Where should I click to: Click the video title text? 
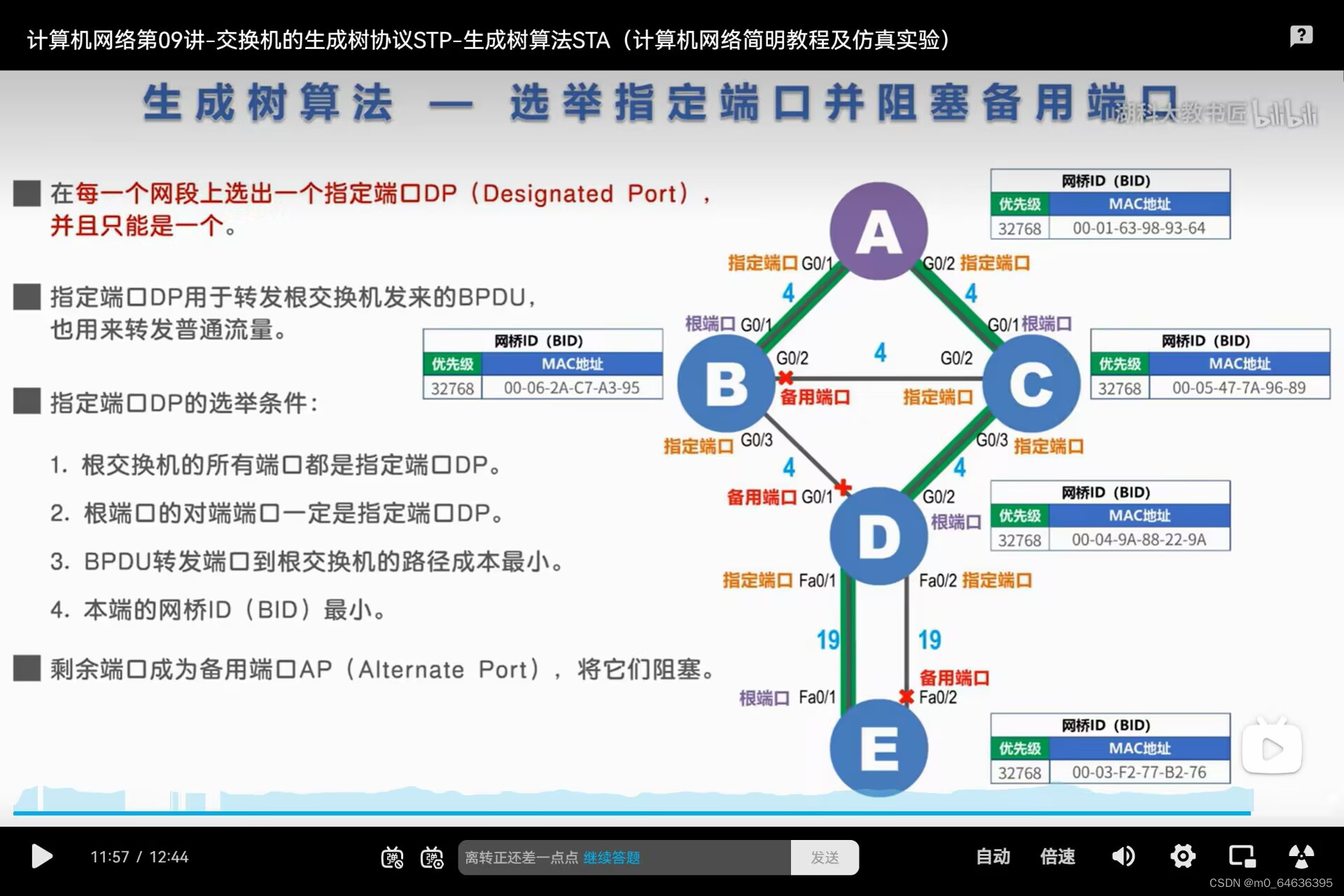[x=488, y=40]
